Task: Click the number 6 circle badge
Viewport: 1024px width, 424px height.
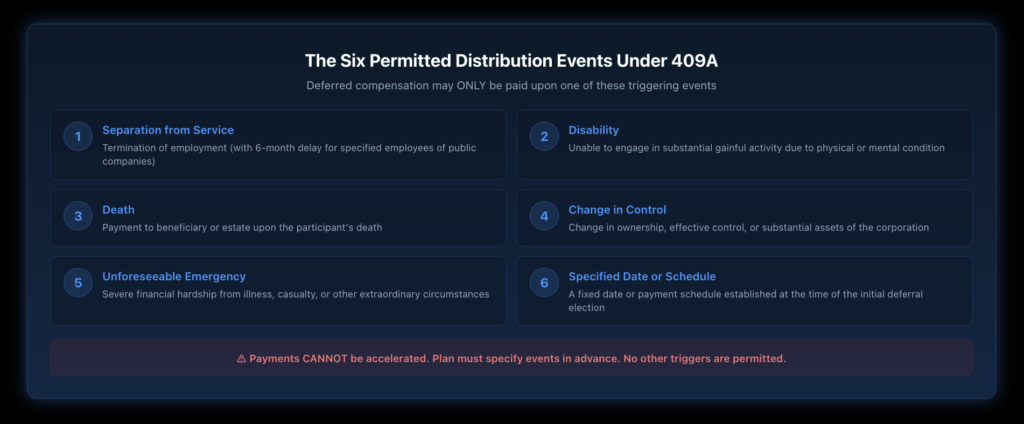Action: (544, 283)
